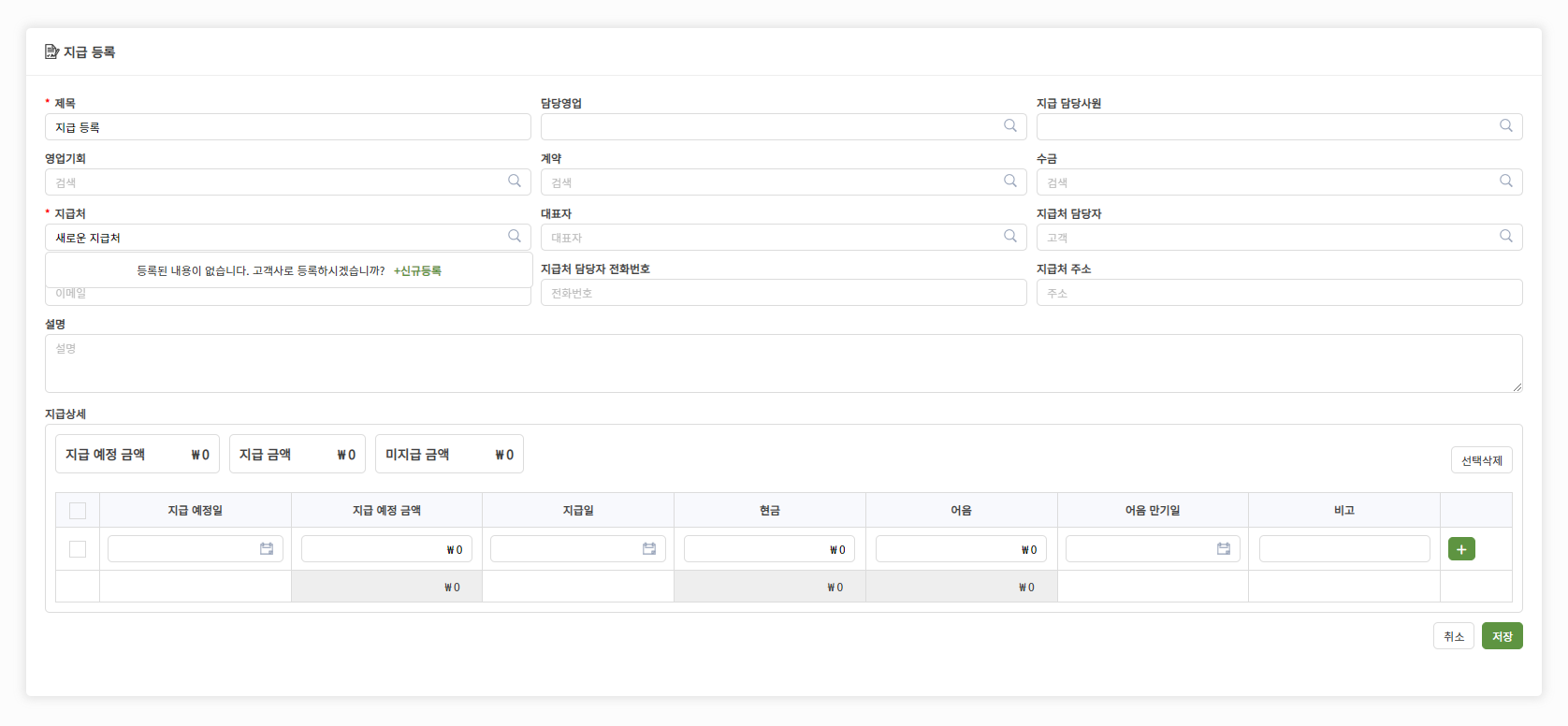Screen dimensions: 1568x726
Task: Open 지급 예정일 calendar picker
Action: coord(267,549)
